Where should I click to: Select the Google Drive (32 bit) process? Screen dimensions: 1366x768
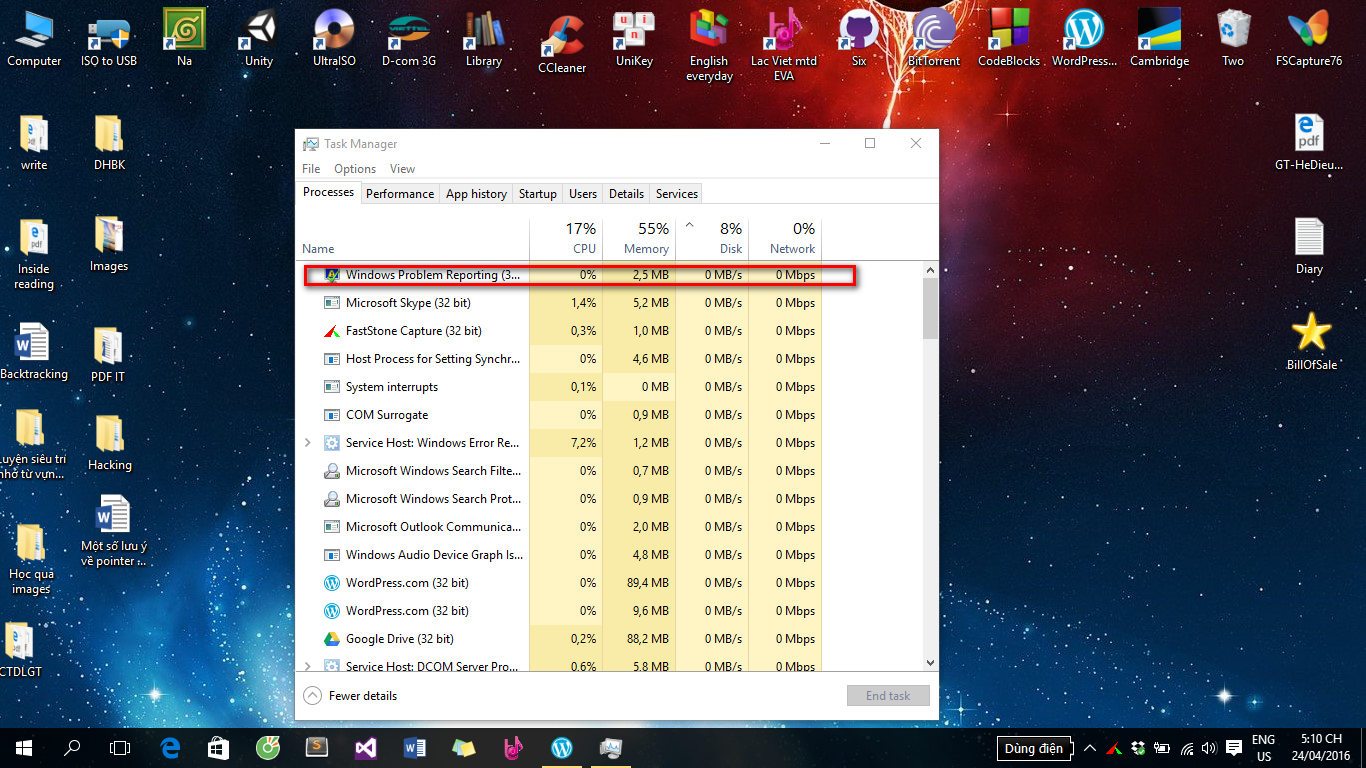tap(561, 639)
